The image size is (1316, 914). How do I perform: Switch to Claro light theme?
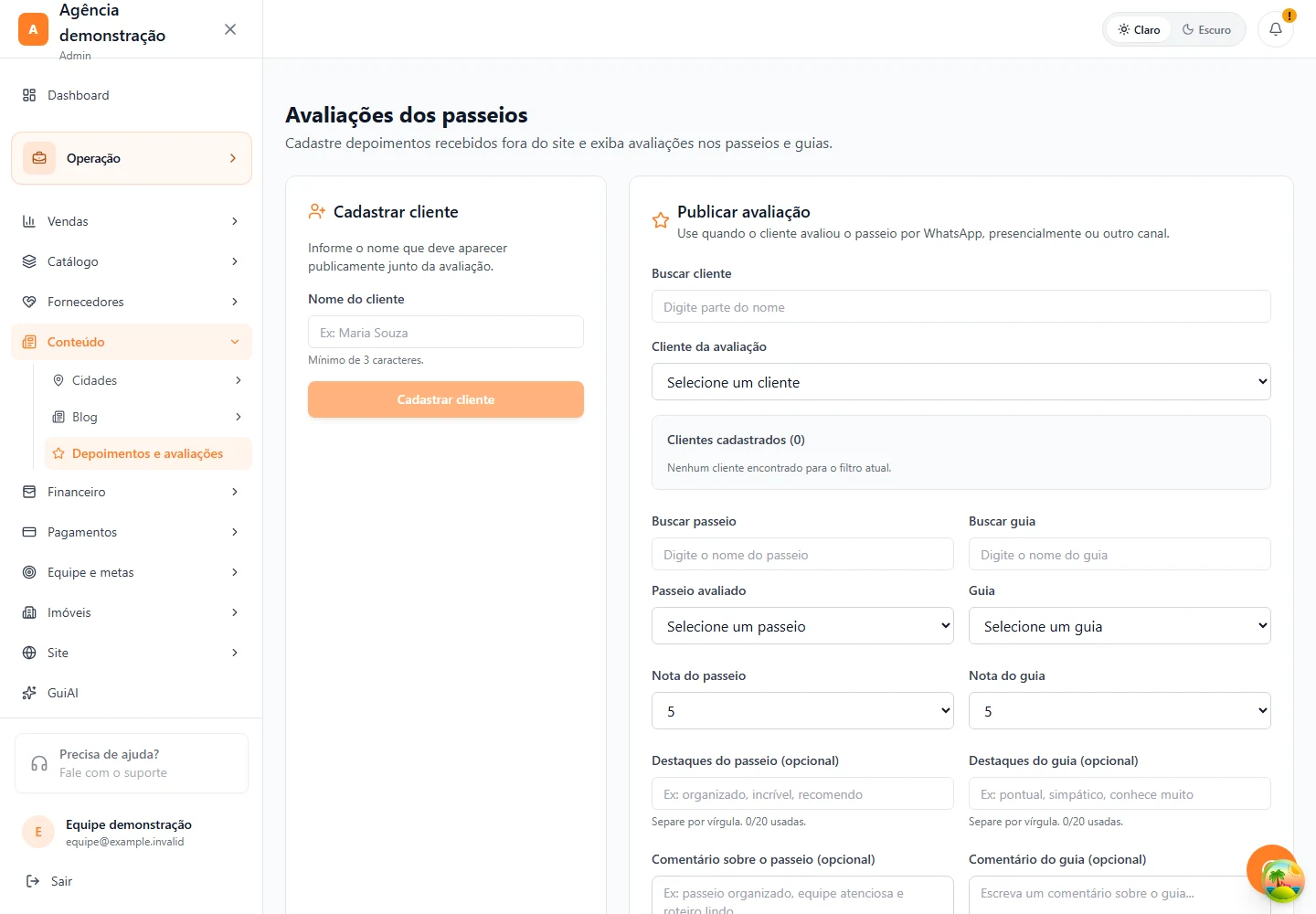coord(1139,29)
